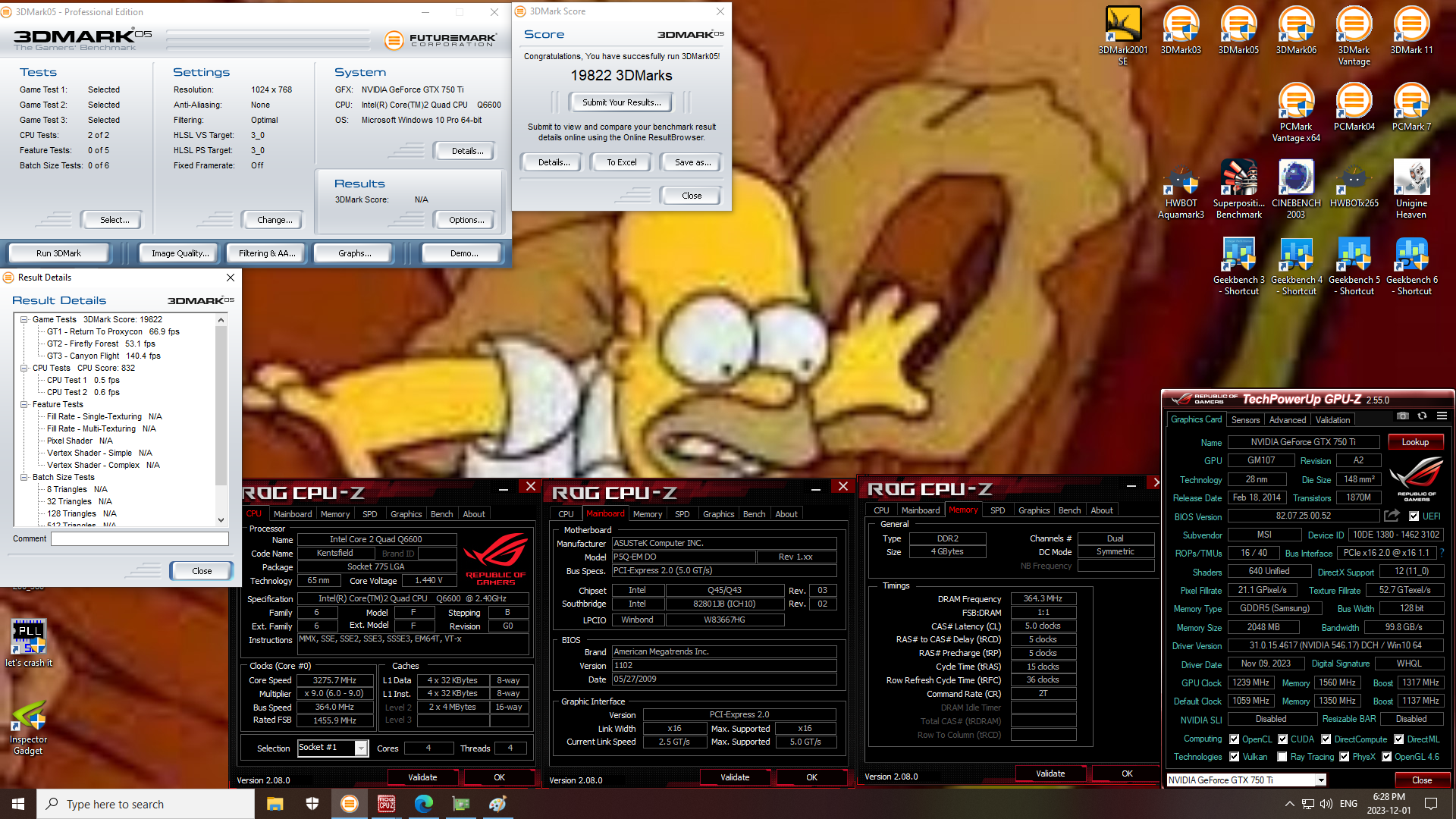1456x819 pixels.
Task: Open the SPD tab in the CPU-Z Memory window
Action: pos(997,510)
